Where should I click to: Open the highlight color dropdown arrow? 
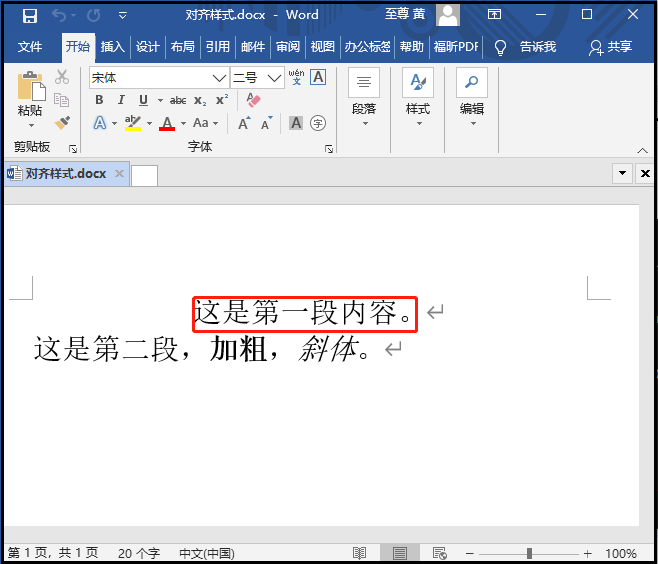tap(149, 123)
